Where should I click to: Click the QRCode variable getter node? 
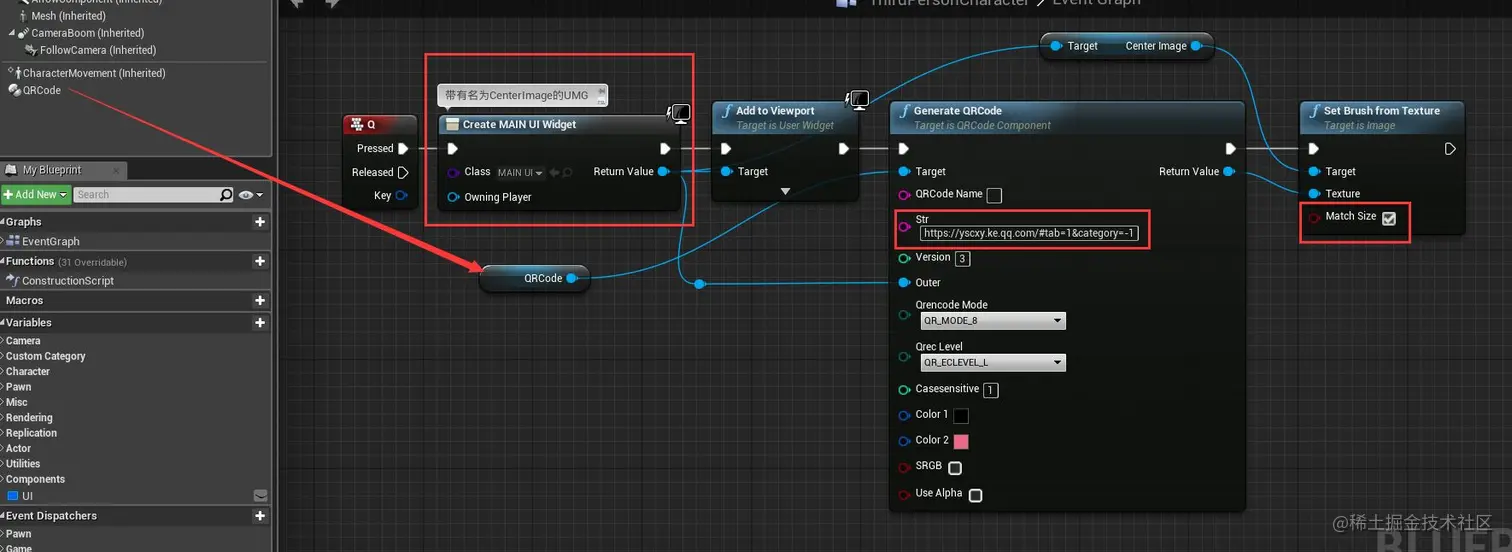click(535, 279)
